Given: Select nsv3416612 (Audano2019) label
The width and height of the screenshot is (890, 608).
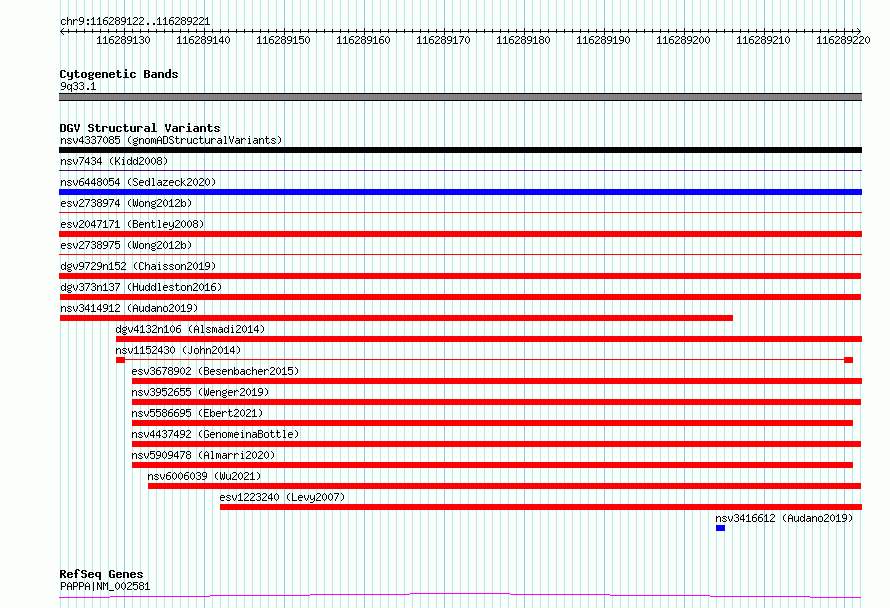Looking at the screenshot, I should click(x=784, y=518).
